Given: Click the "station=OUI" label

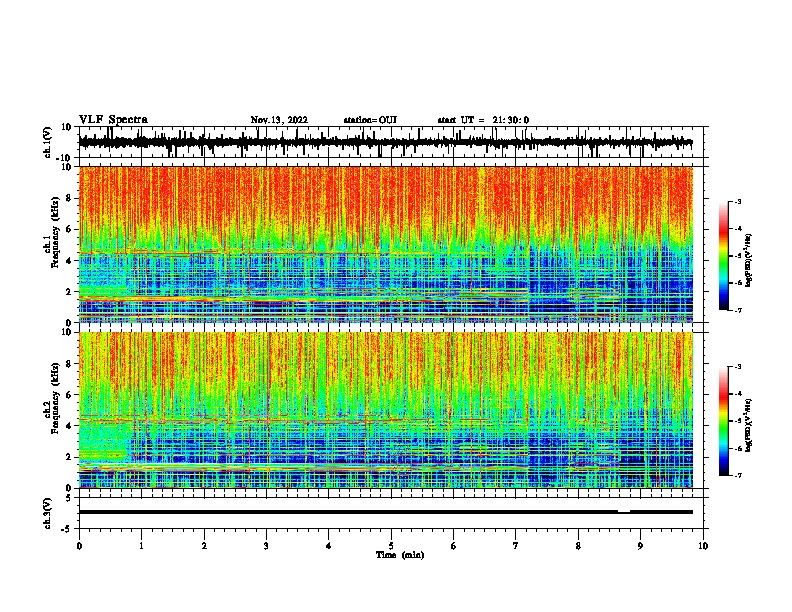Looking at the screenshot, I should (x=370, y=120).
